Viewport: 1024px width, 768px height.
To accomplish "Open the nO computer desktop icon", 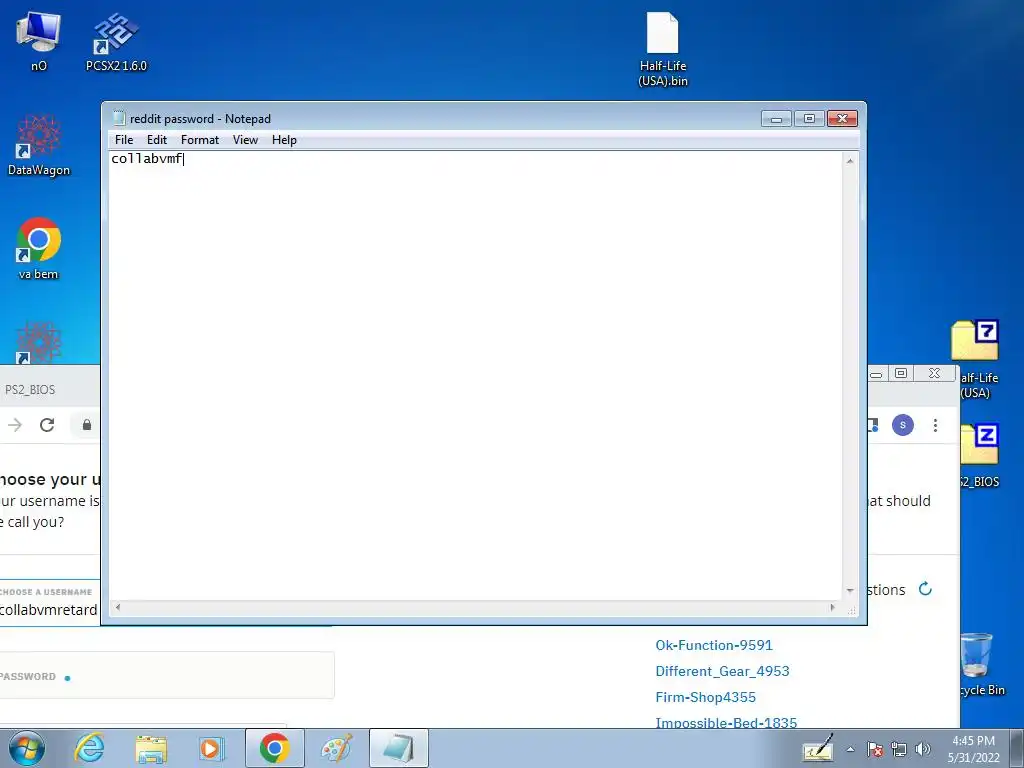I will click(39, 40).
